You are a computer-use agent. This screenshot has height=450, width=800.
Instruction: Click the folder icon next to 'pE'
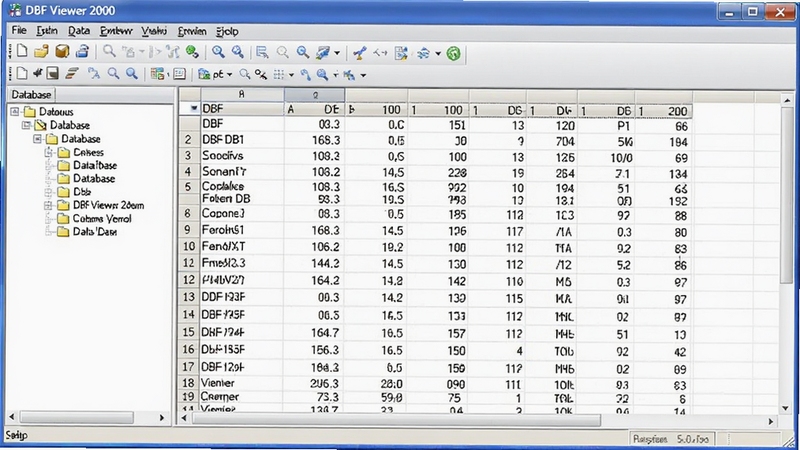point(204,74)
